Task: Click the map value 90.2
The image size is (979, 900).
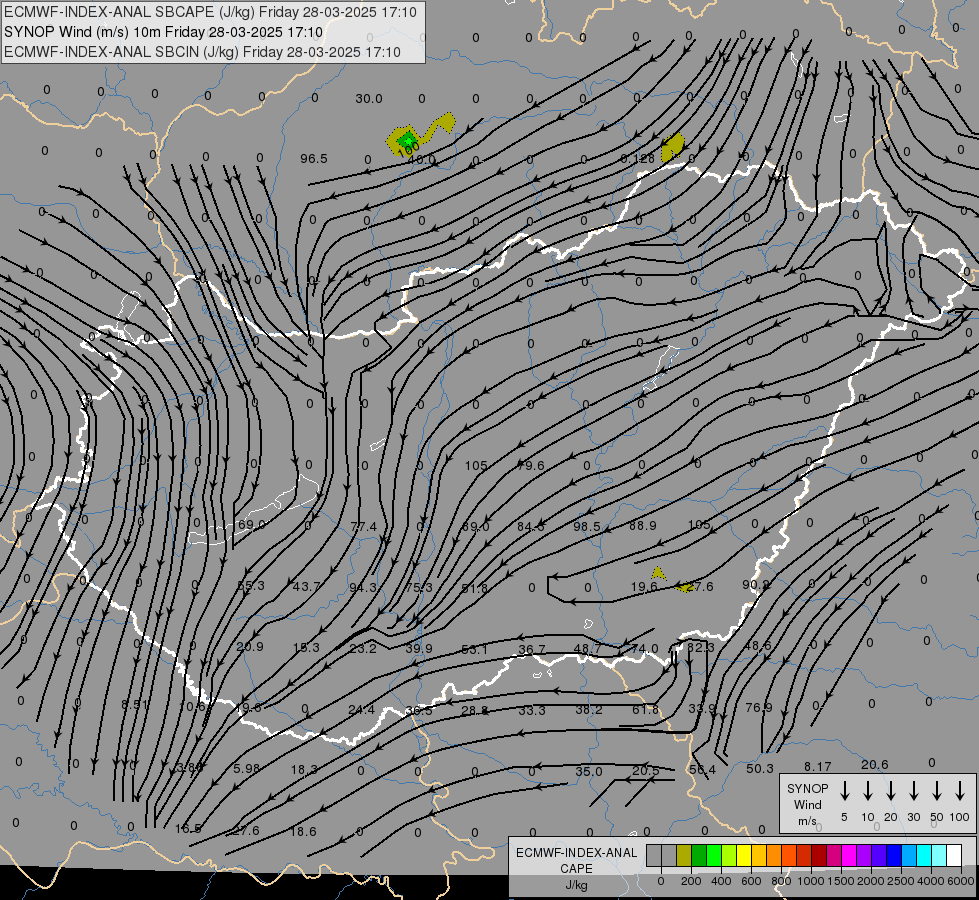Action: pos(755,585)
